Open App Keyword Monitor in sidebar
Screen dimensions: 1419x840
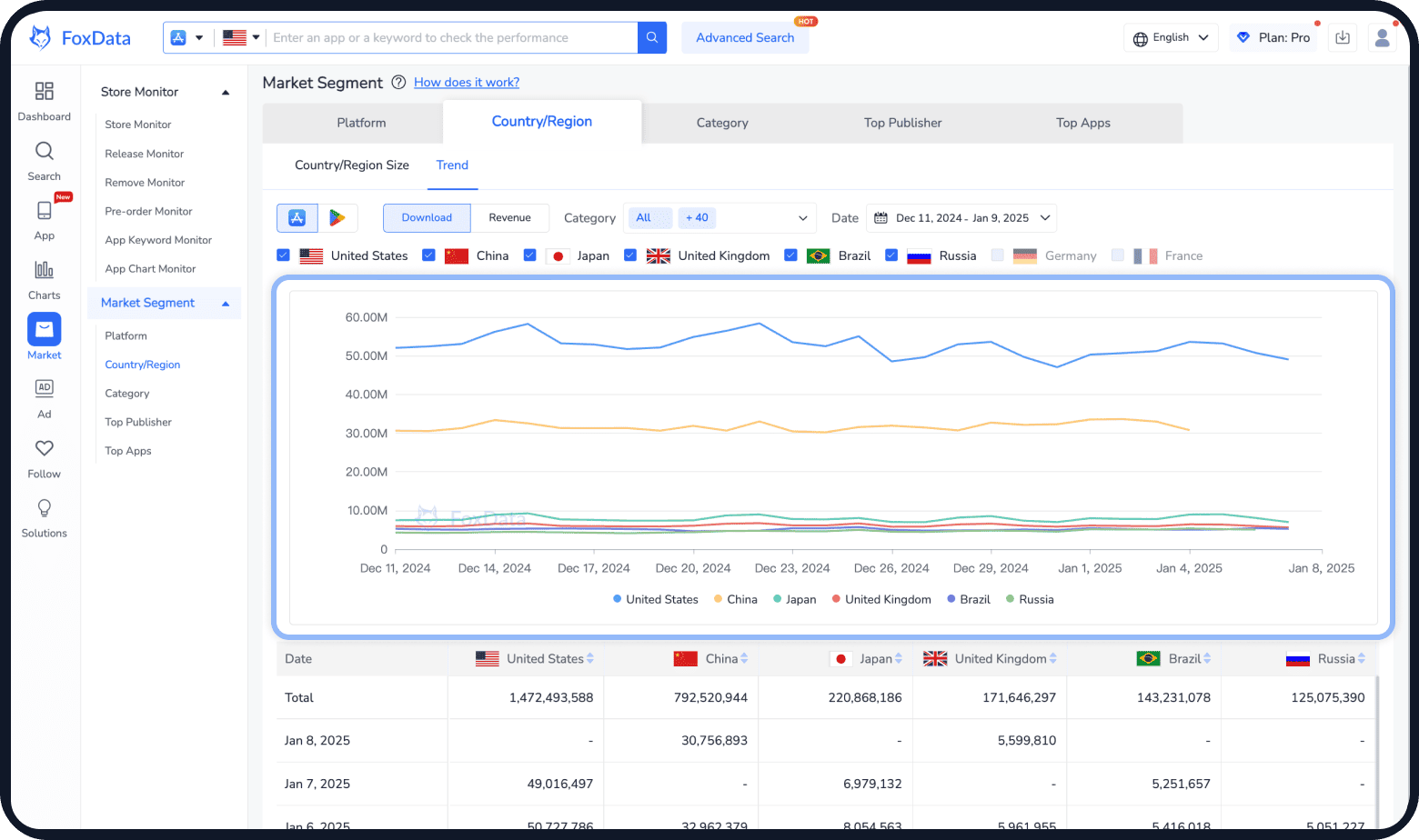coord(158,240)
